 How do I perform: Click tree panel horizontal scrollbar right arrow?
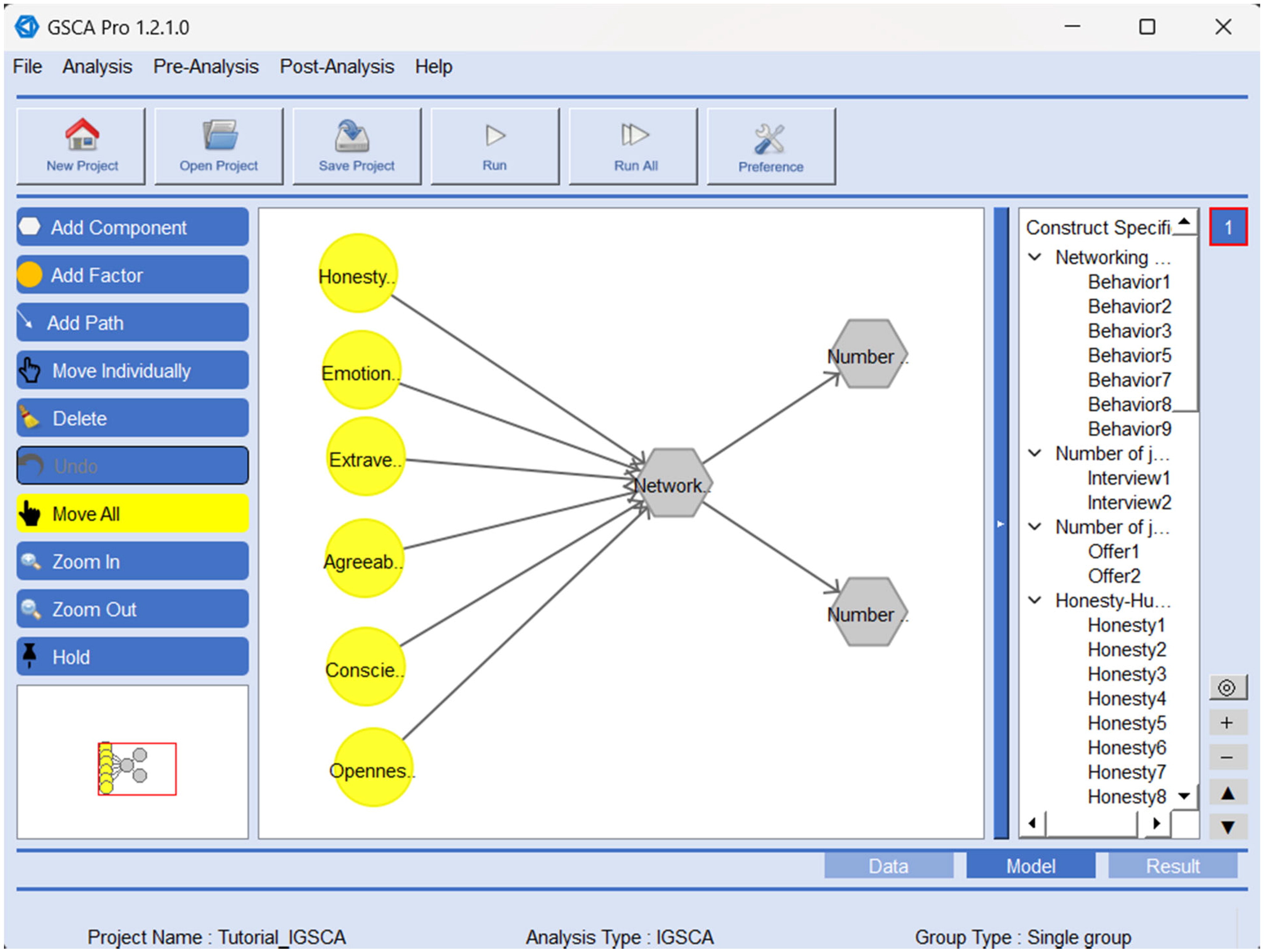coord(1156,823)
